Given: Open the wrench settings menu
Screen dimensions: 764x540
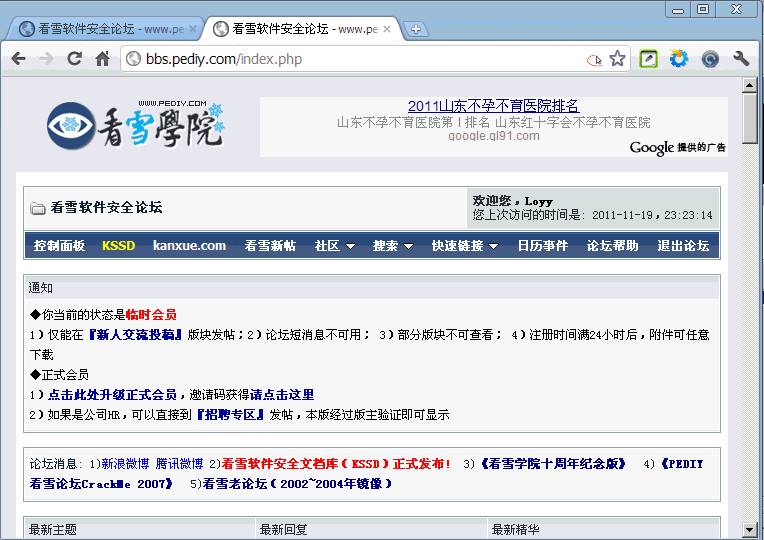Looking at the screenshot, I should point(741,59).
